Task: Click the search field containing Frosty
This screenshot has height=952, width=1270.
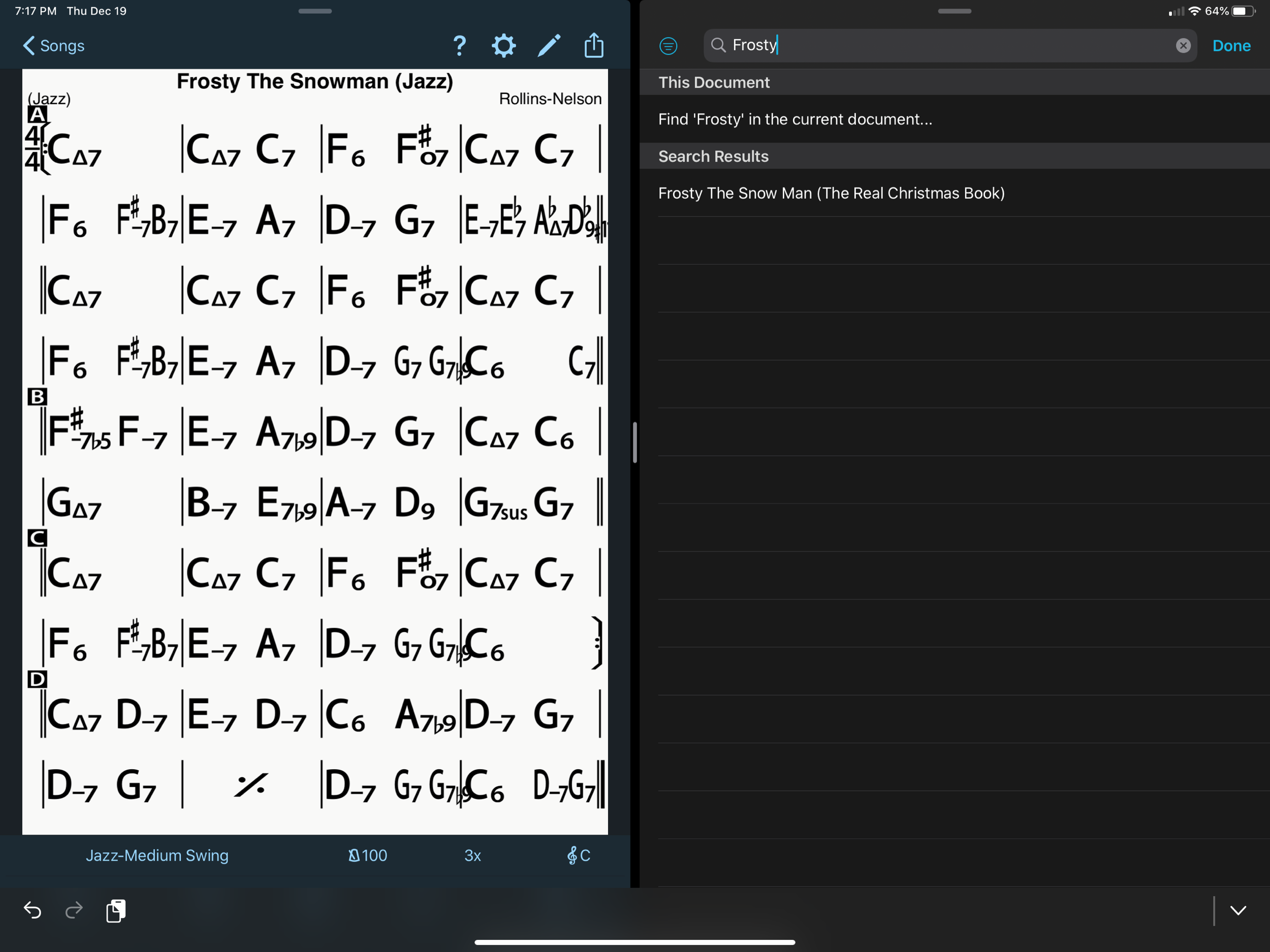Action: [949, 45]
